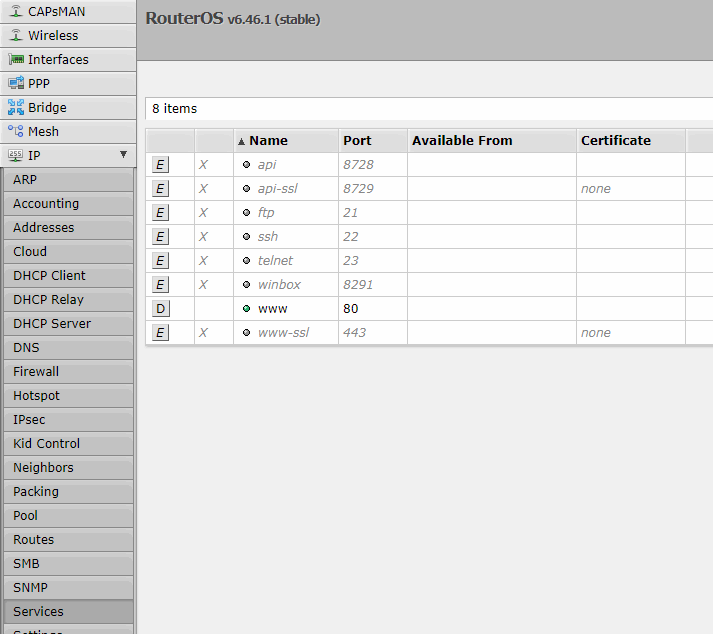
Task: Open Firewall page
Action: (x=68, y=372)
